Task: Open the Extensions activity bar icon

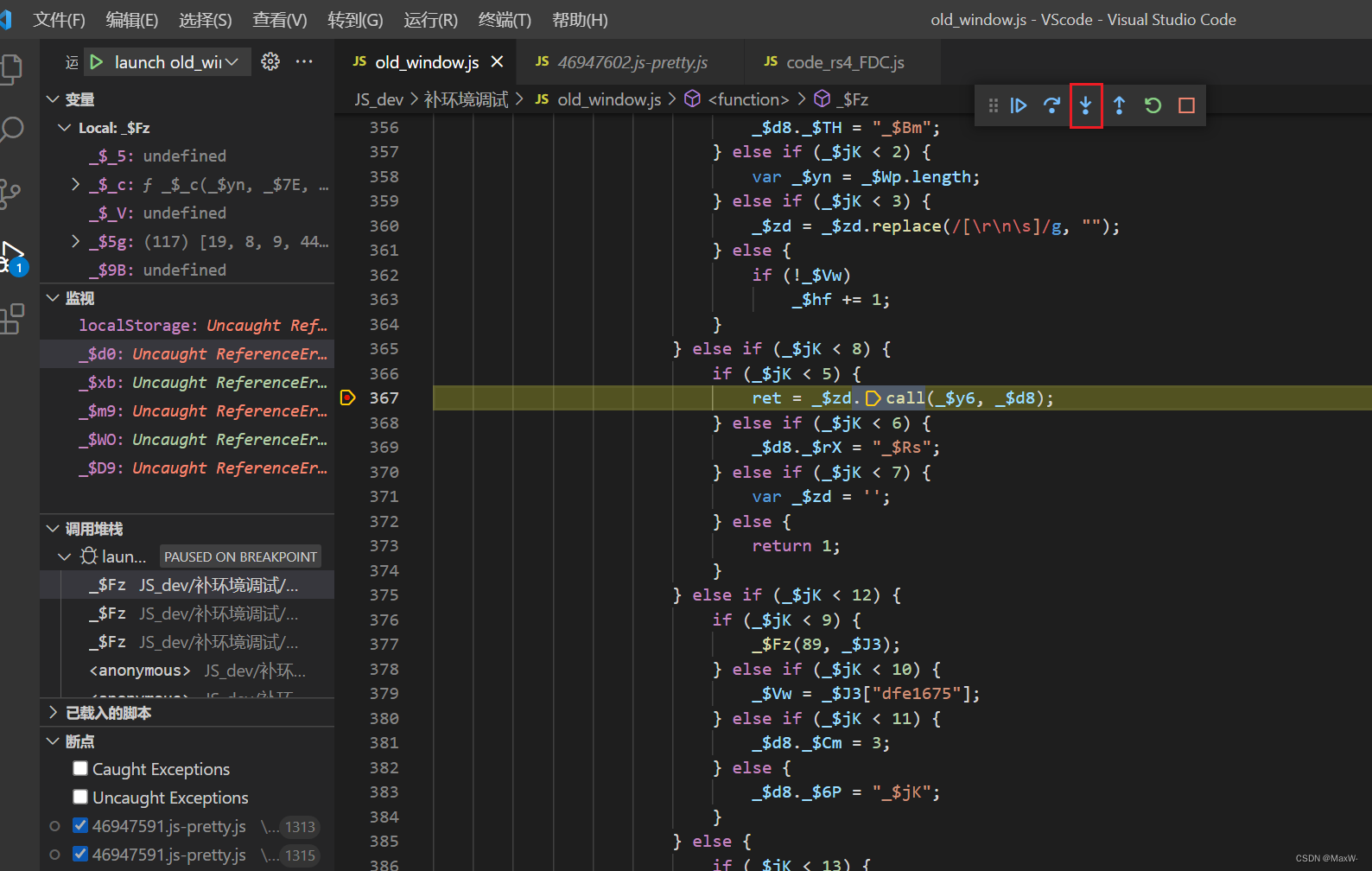Action: pyautogui.click(x=11, y=319)
